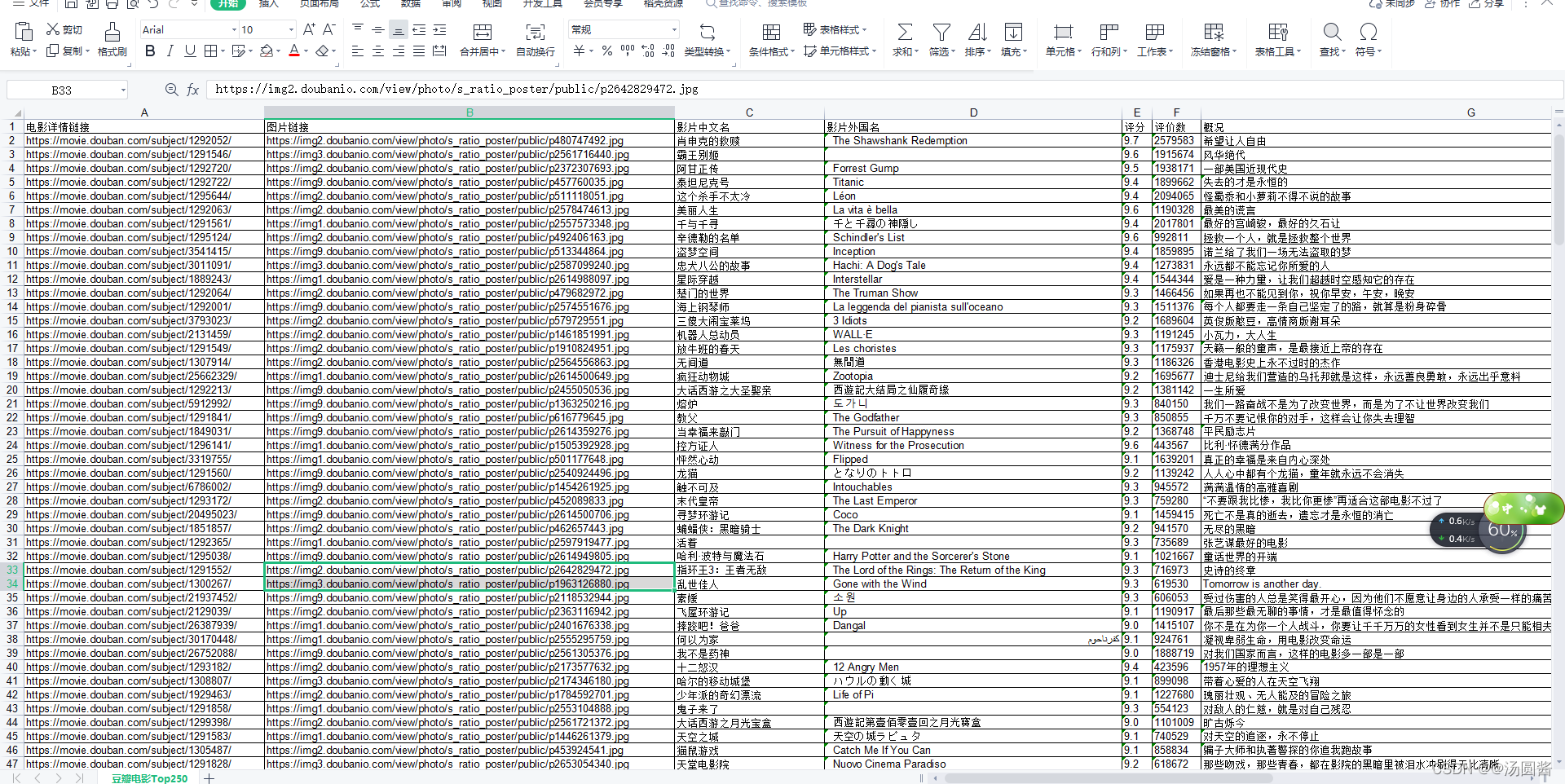The image size is (1565, 784).
Task: Click the Sort (排序) icon
Action: click(x=977, y=32)
